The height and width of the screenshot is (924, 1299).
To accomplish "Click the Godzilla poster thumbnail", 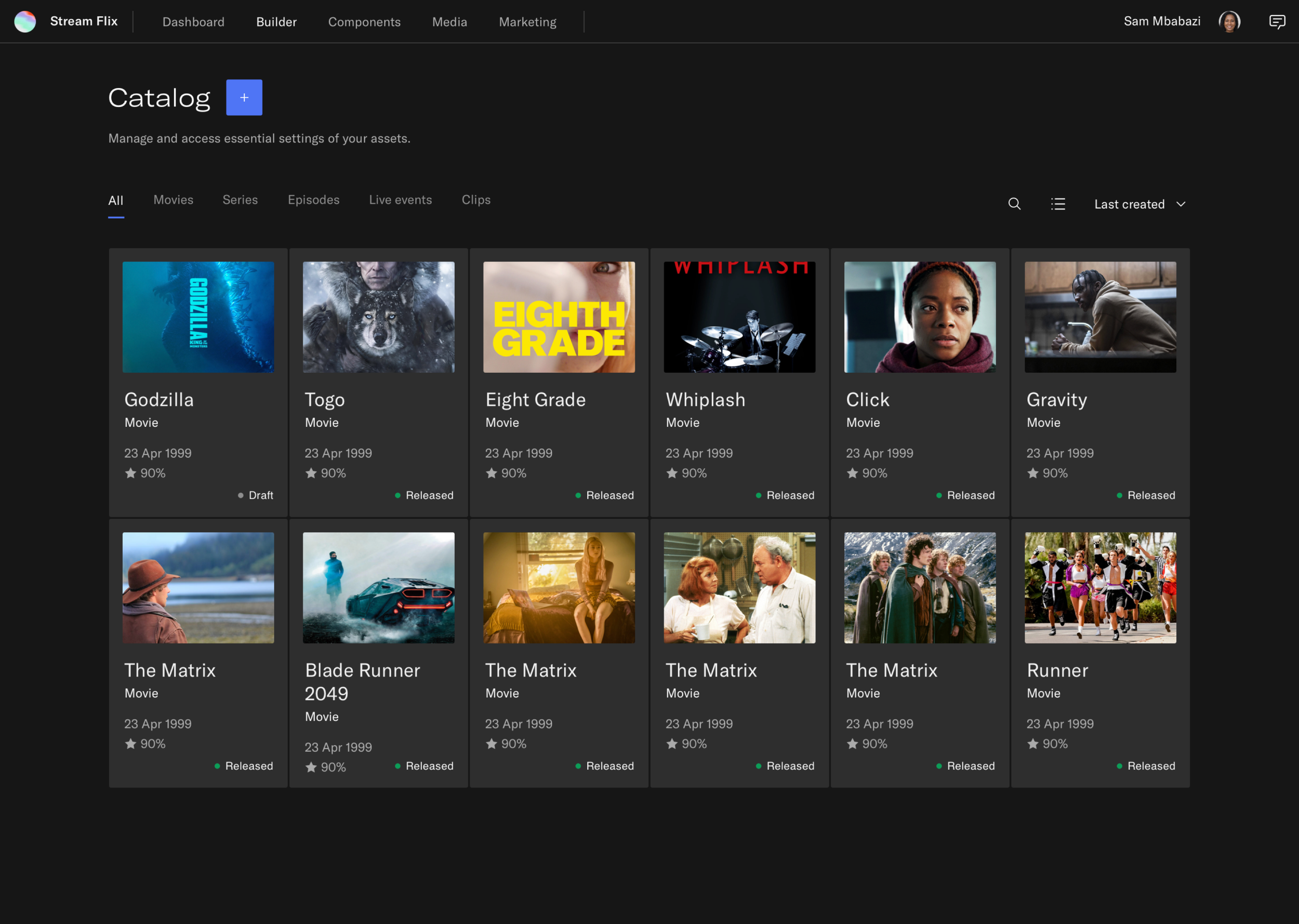I will [198, 317].
